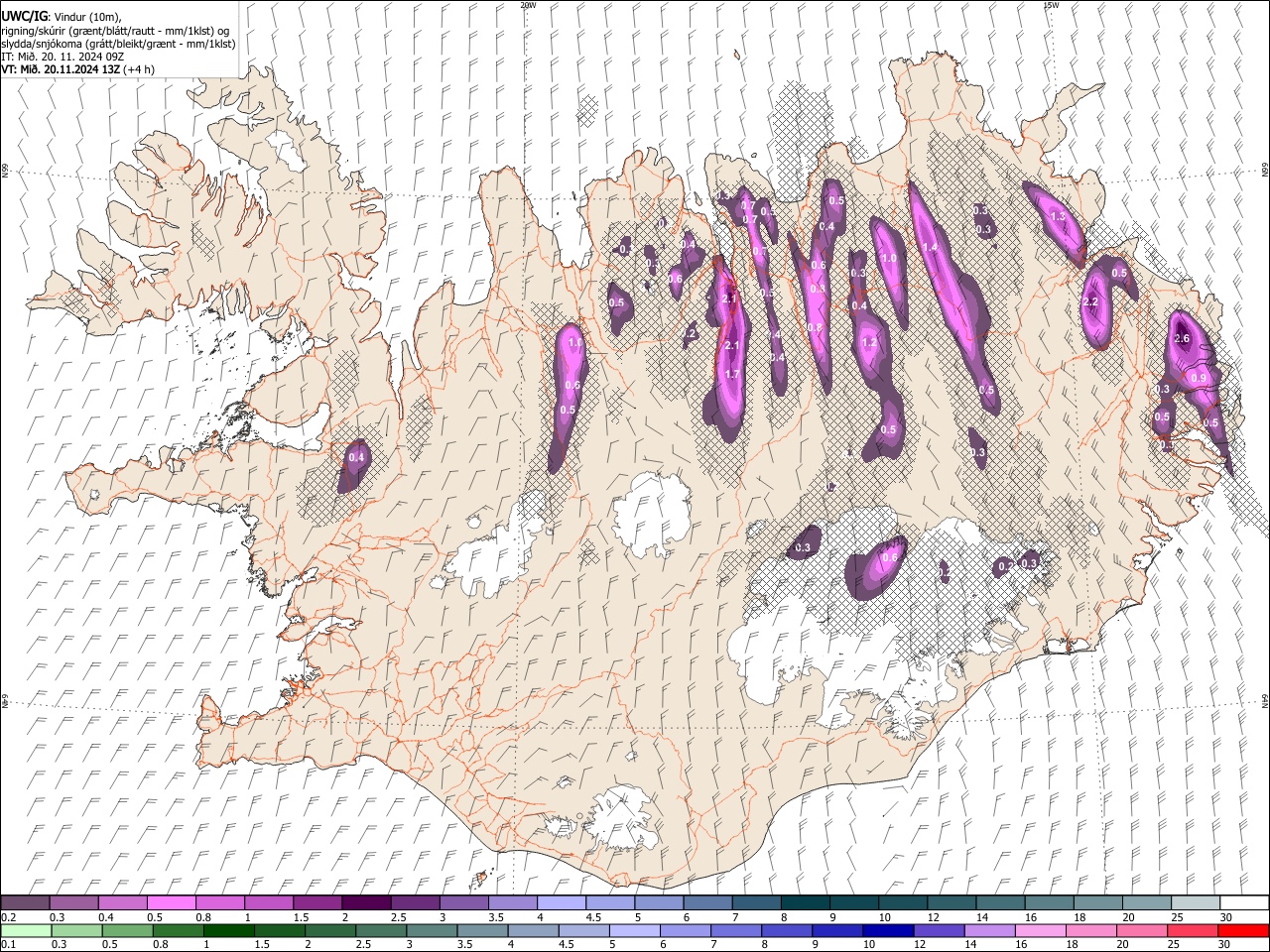
Task: Click the 20W longitude label at the top
Action: point(528,5)
